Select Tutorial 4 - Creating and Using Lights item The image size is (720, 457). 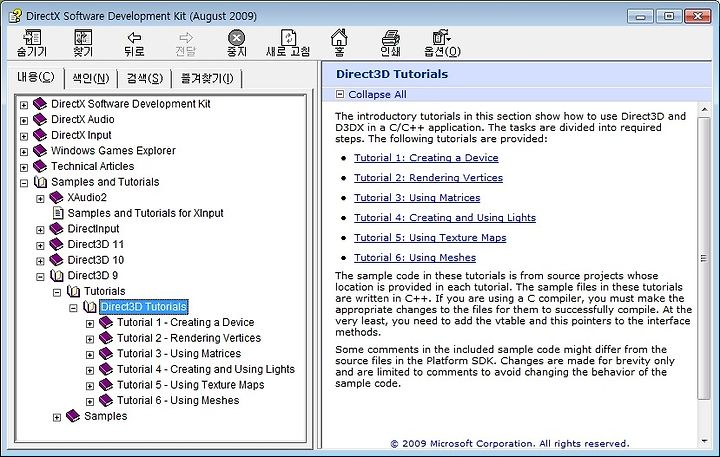[206, 369]
